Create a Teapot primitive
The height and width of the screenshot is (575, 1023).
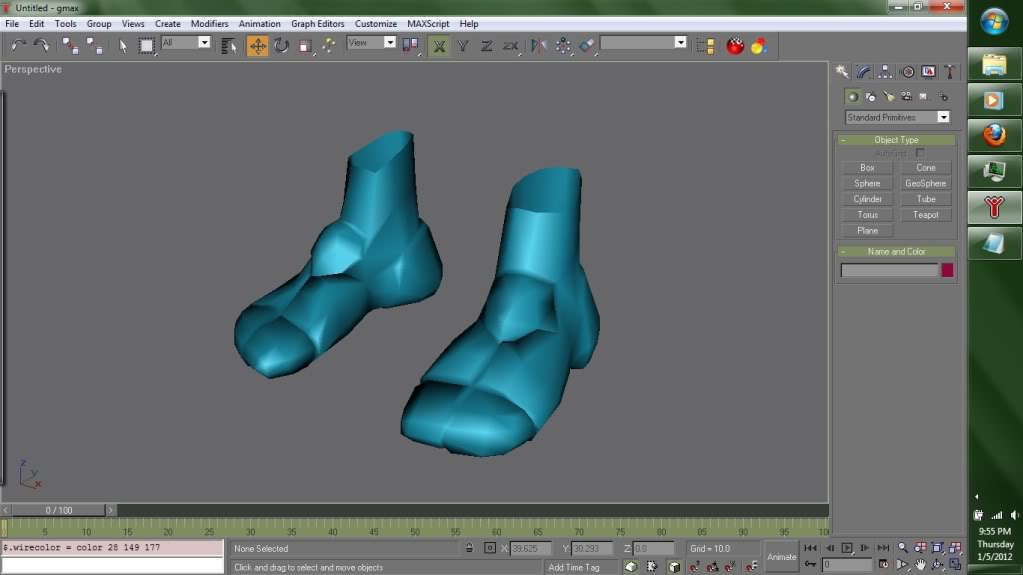tap(925, 215)
